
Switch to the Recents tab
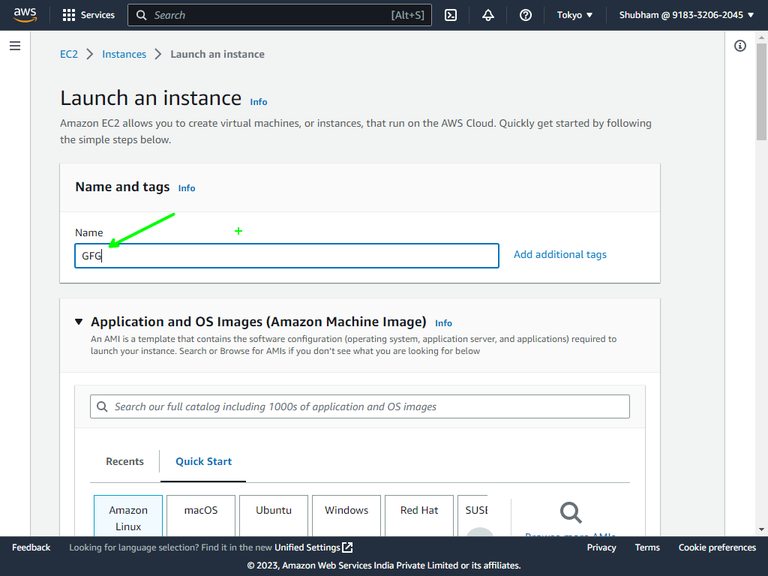pyautogui.click(x=125, y=461)
